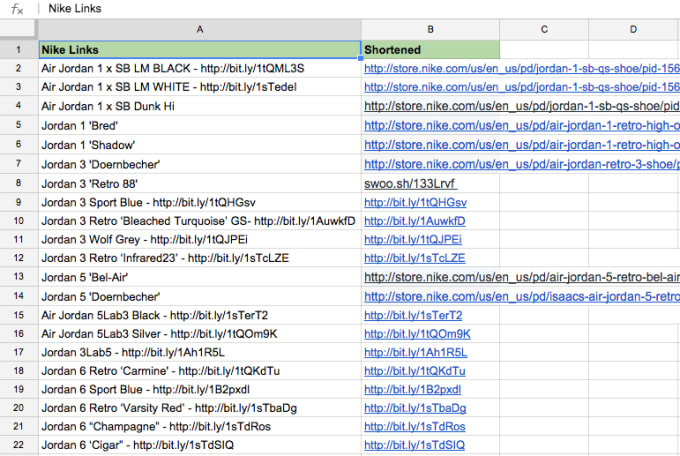Screen dimensions: 680x456
Task: Select cell Jordan 5 'Doernbecher'
Action: pos(199,296)
